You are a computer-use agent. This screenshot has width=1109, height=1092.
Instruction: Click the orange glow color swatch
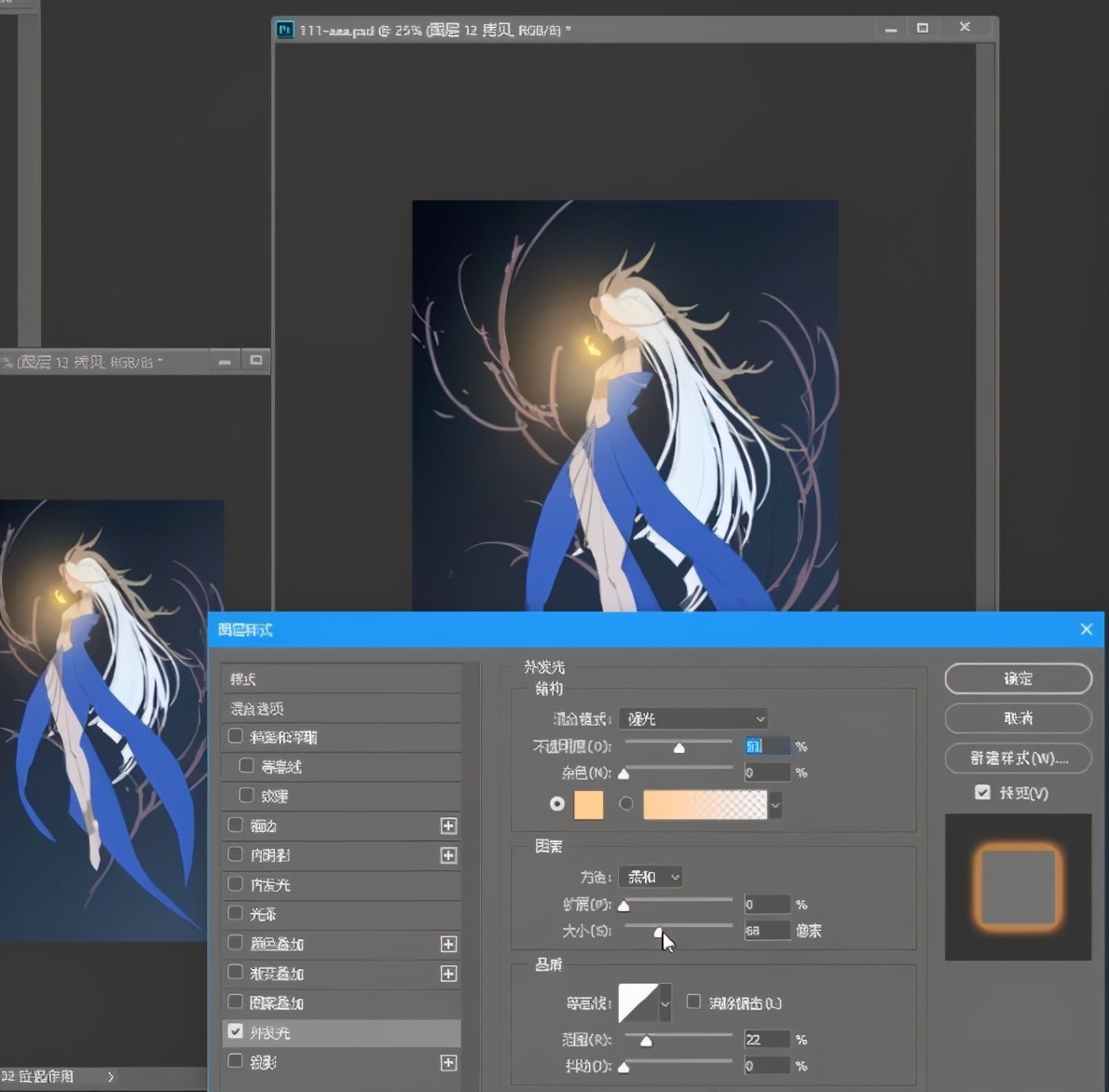(588, 804)
